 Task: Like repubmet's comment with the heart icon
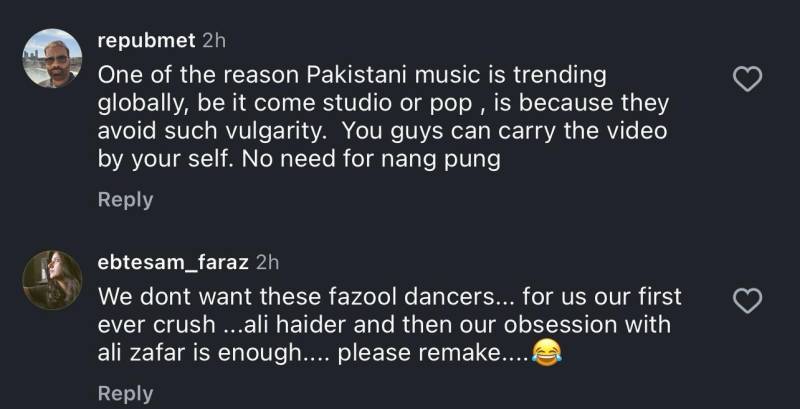point(747,80)
